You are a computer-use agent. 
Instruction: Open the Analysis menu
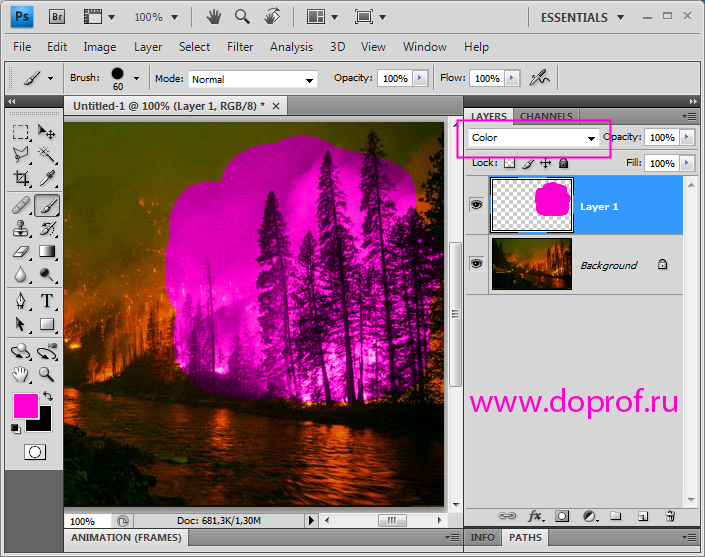pyautogui.click(x=291, y=47)
